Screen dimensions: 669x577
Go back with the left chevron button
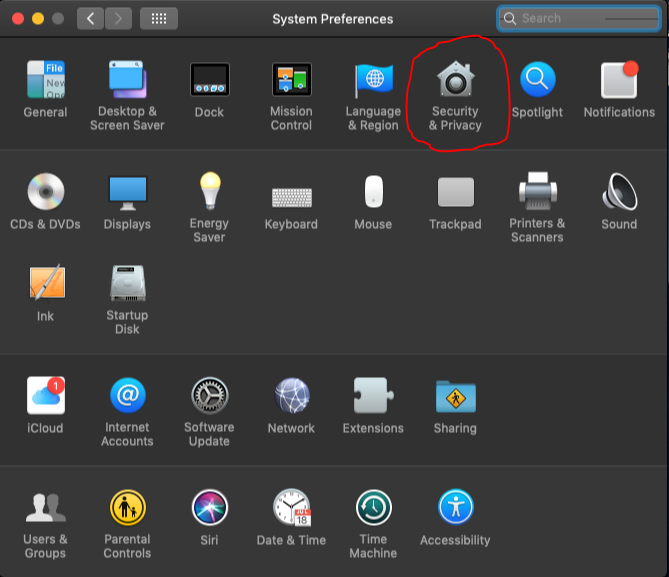90,18
